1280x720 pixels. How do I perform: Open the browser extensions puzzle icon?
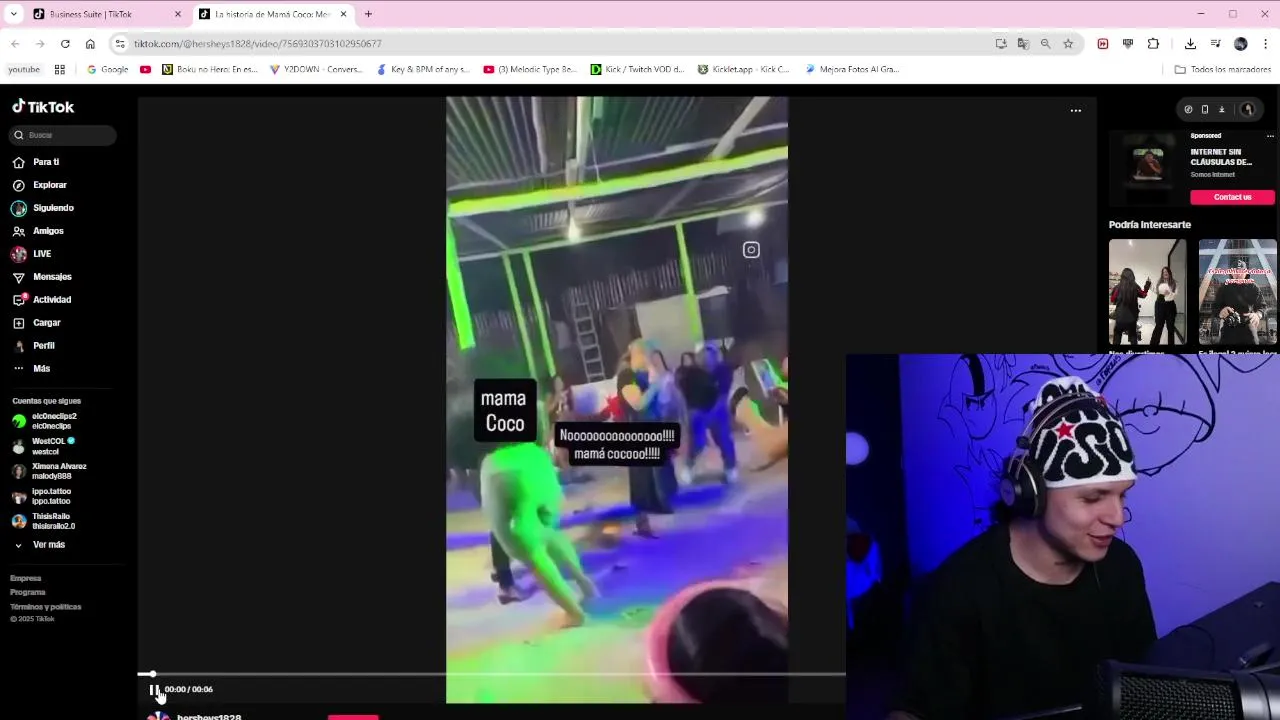point(1153,44)
